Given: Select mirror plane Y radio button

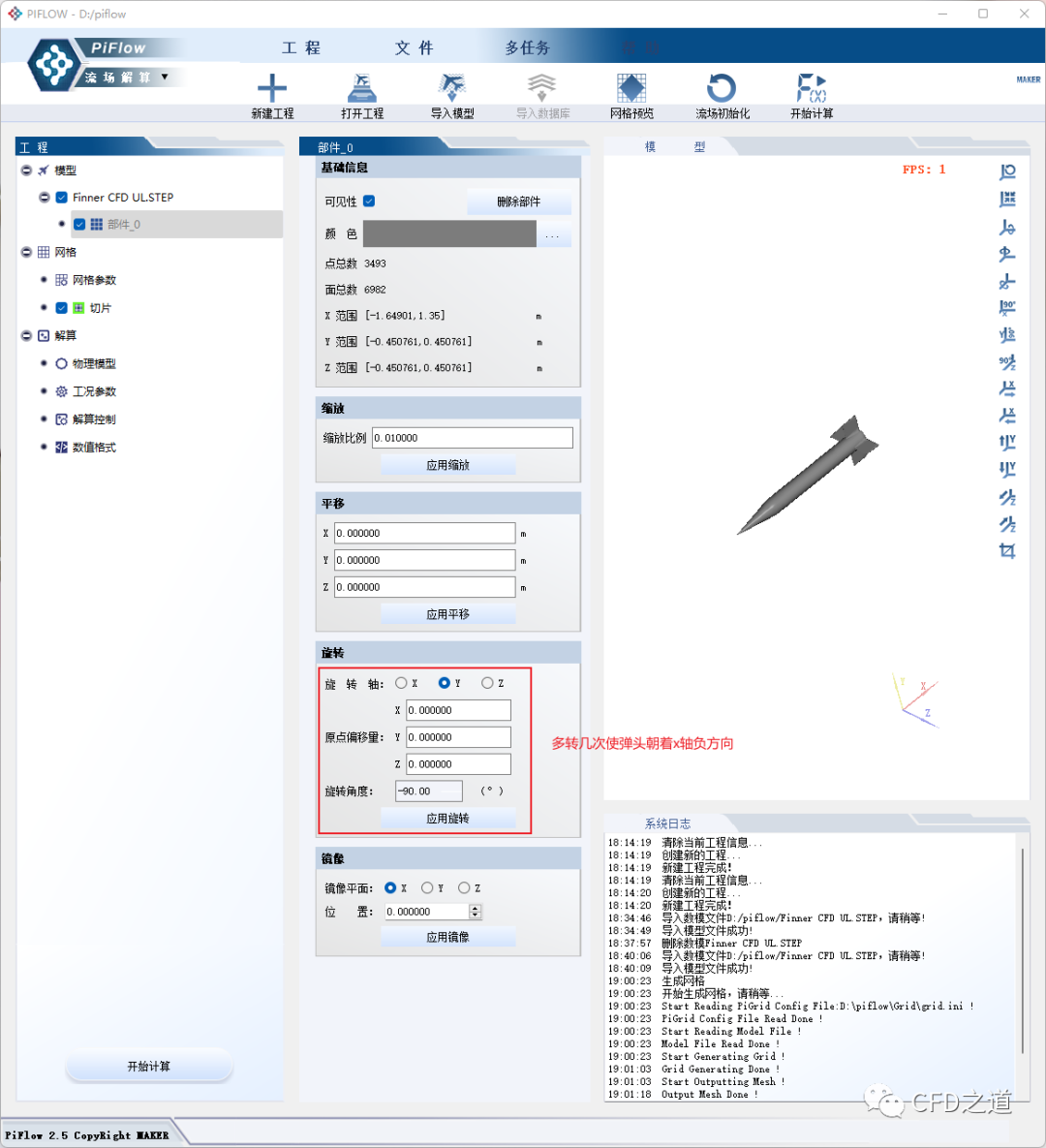Looking at the screenshot, I should 427,887.
